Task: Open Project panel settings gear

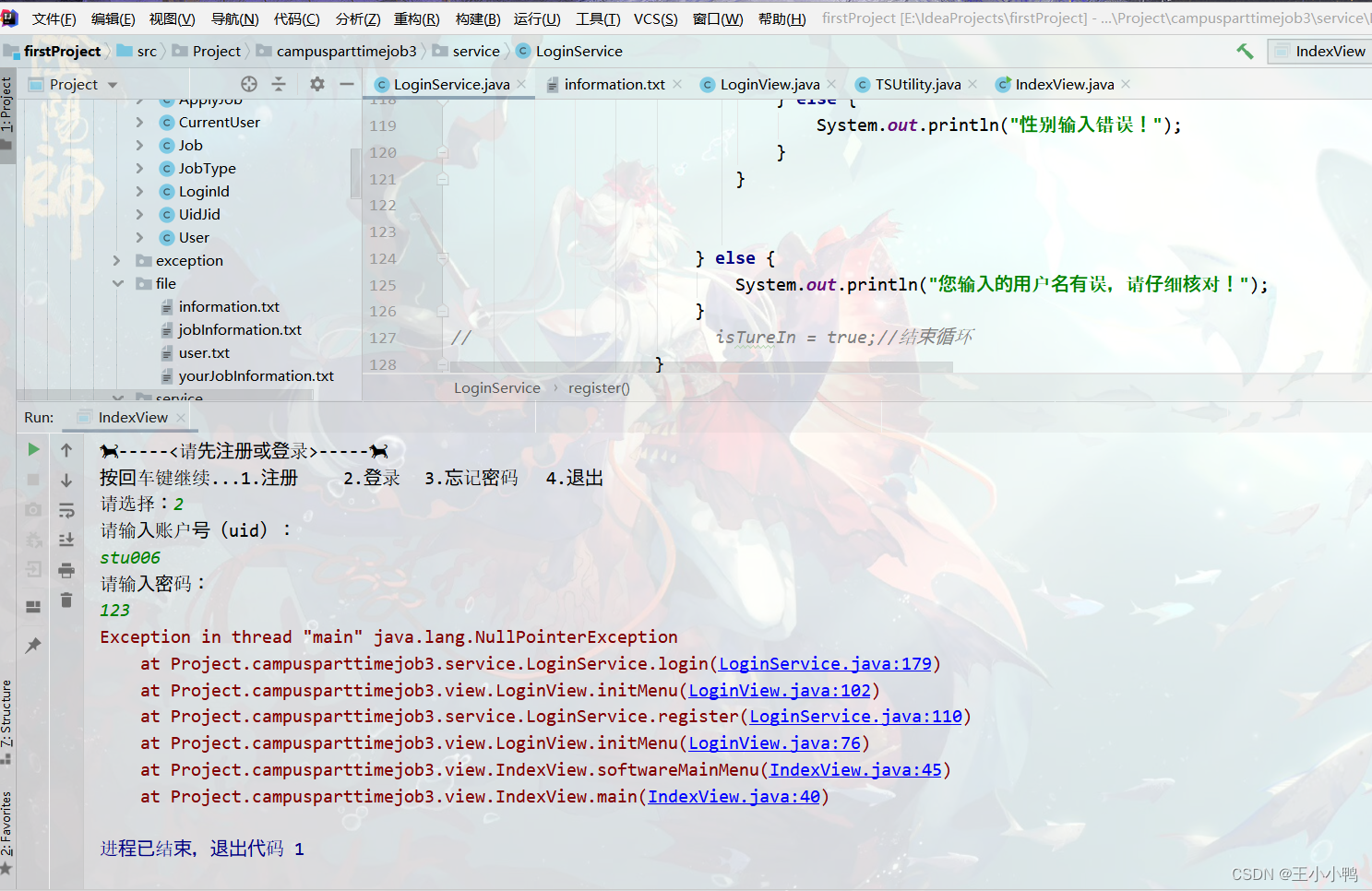Action: [317, 84]
